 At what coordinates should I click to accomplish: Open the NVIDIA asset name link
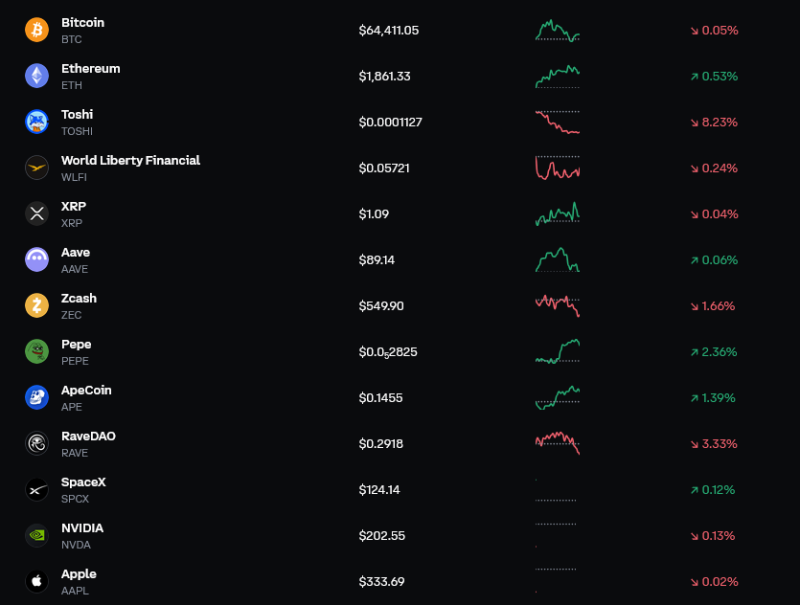tap(82, 528)
